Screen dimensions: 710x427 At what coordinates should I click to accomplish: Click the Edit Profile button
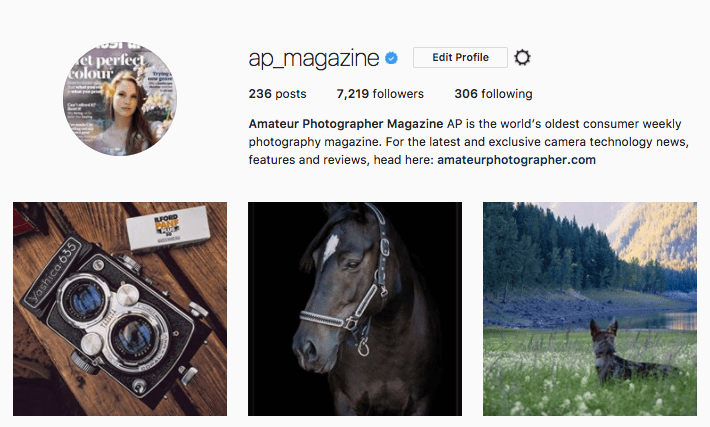(460, 58)
